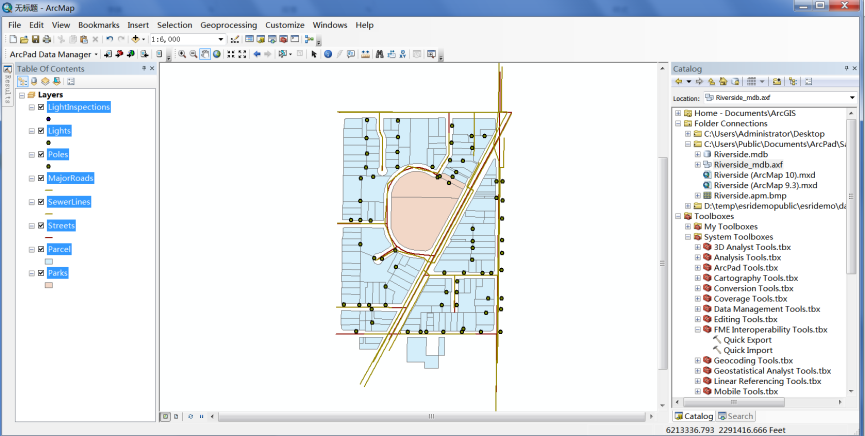The height and width of the screenshot is (436, 865).
Task: Uncheck the Parcel layer
Action: [41, 249]
